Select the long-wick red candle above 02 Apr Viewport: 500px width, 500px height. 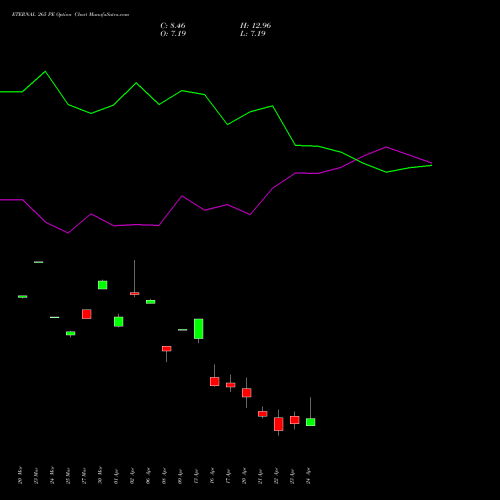[x=135, y=293]
